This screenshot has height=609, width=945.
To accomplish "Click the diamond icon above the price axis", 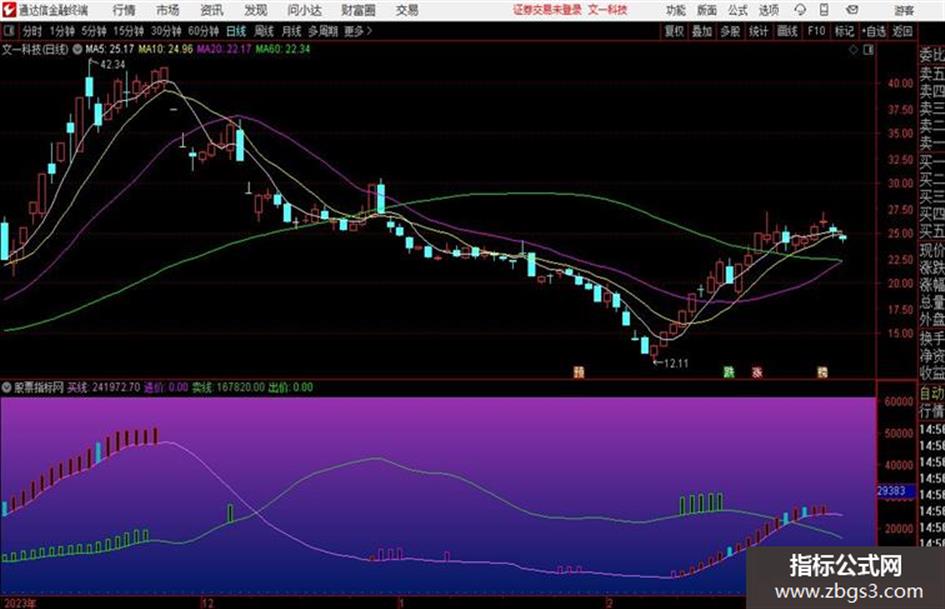I will [853, 50].
